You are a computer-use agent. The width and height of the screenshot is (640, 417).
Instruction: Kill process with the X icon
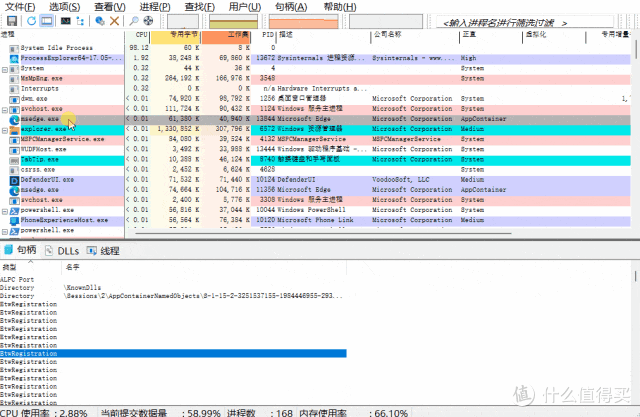(115, 21)
